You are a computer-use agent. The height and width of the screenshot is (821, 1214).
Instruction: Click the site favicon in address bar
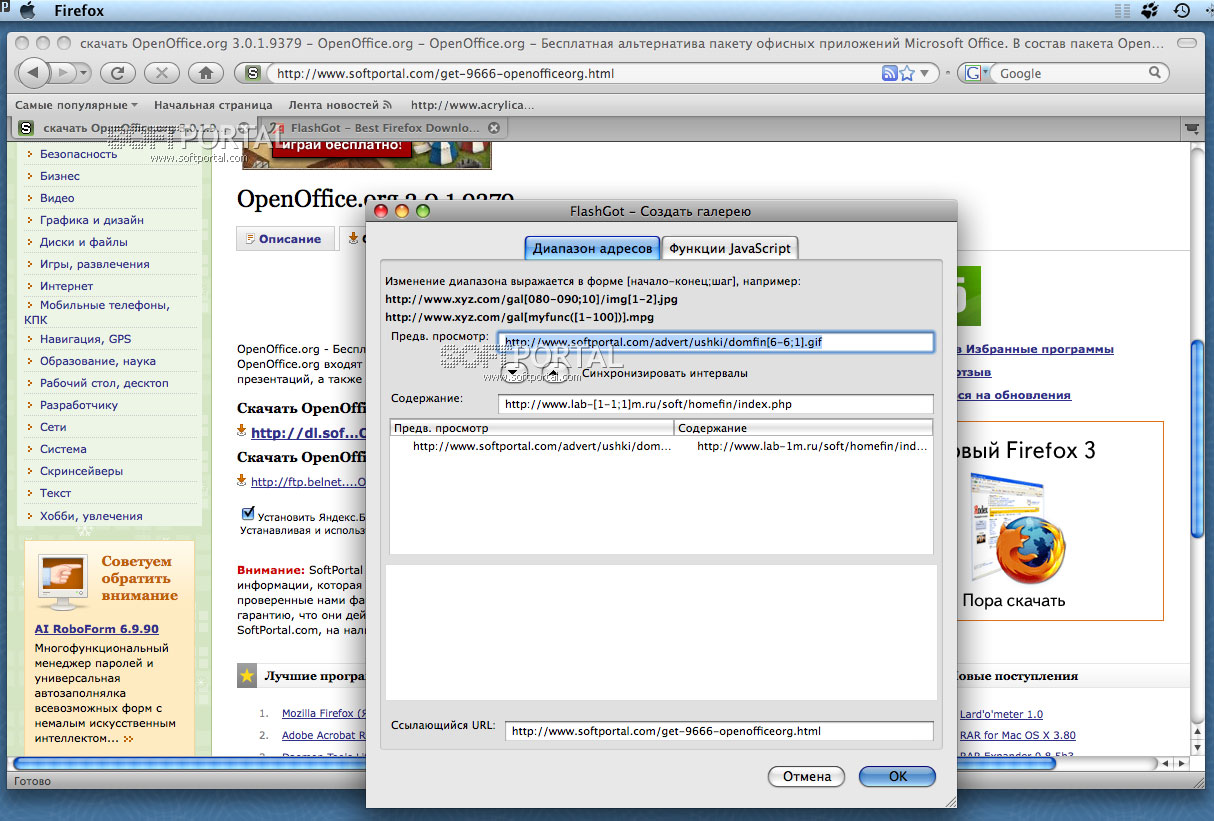tap(254, 73)
